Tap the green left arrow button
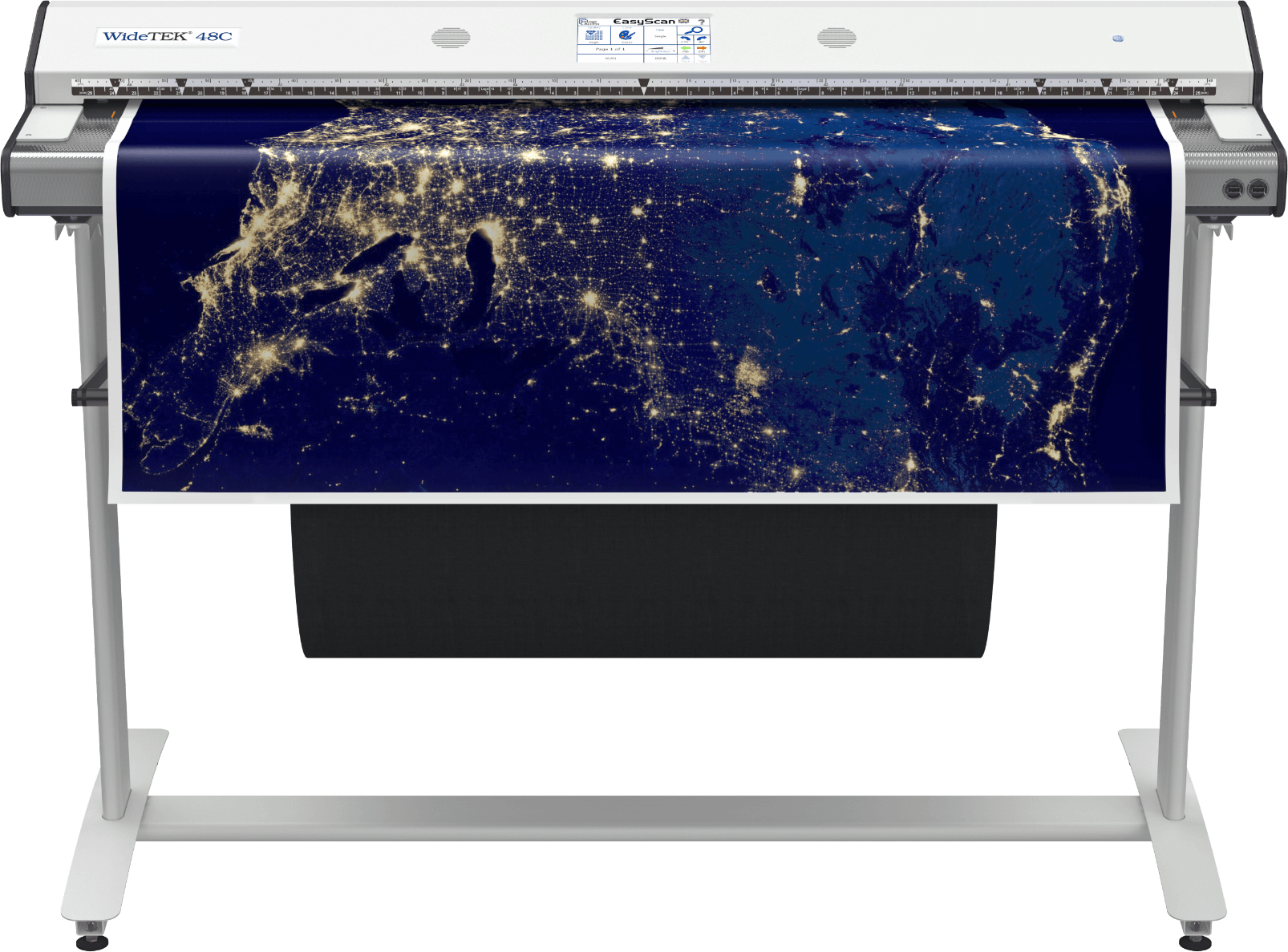The width and height of the screenshot is (1288, 952). 686,48
